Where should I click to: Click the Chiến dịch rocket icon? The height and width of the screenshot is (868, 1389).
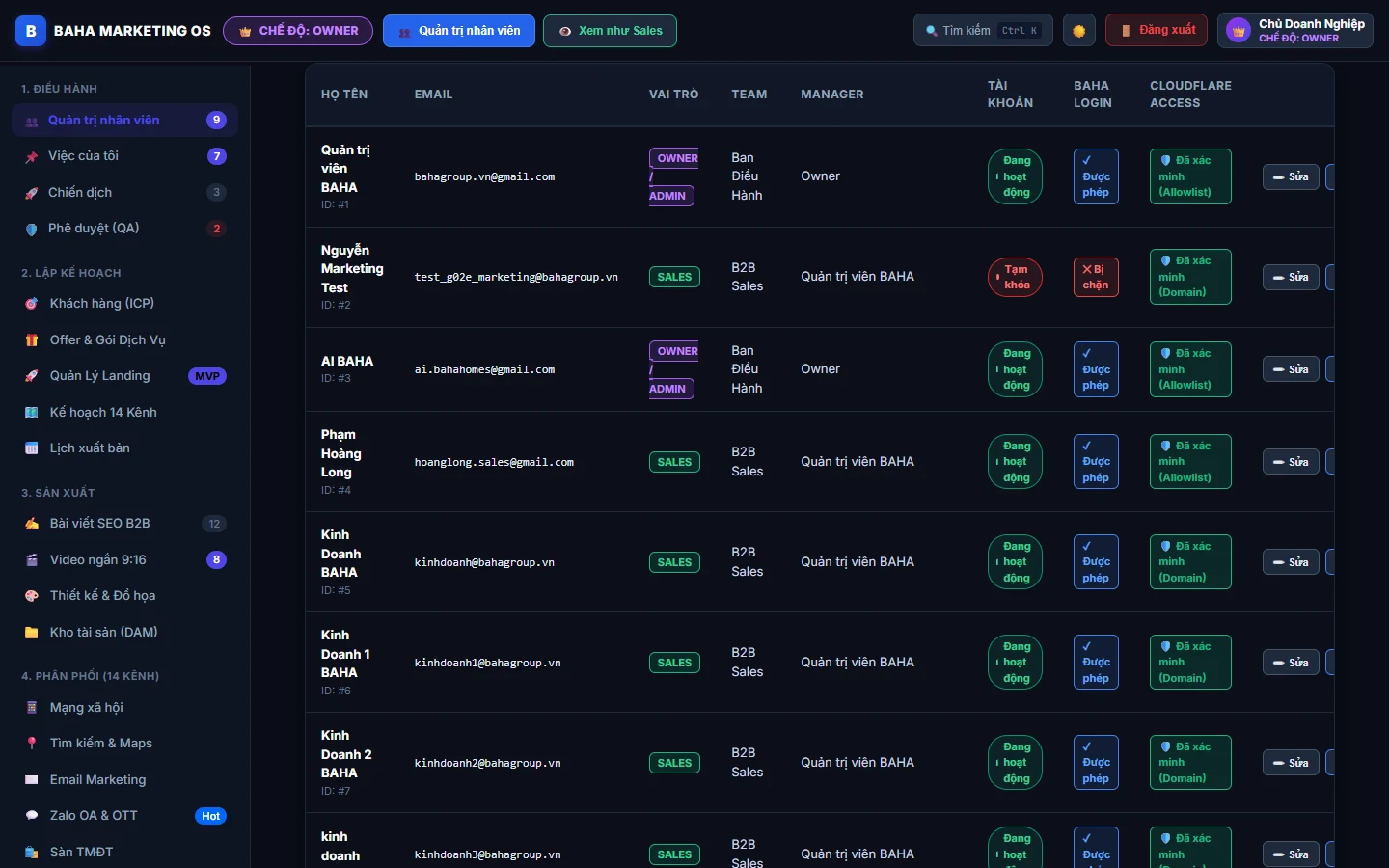pos(32,193)
